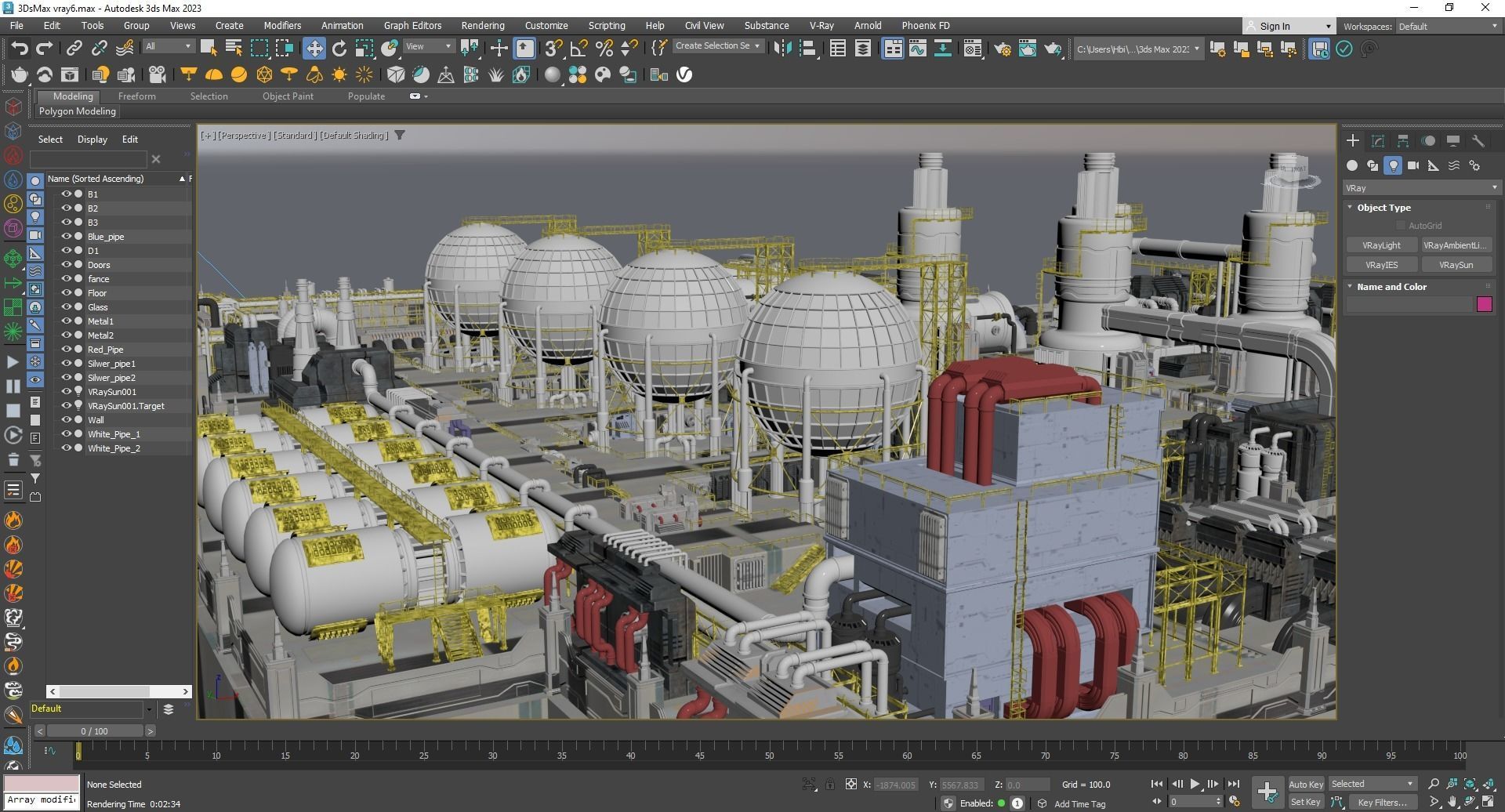The height and width of the screenshot is (812, 1505).
Task: Click the Set Keys plus button
Action: click(1267, 792)
